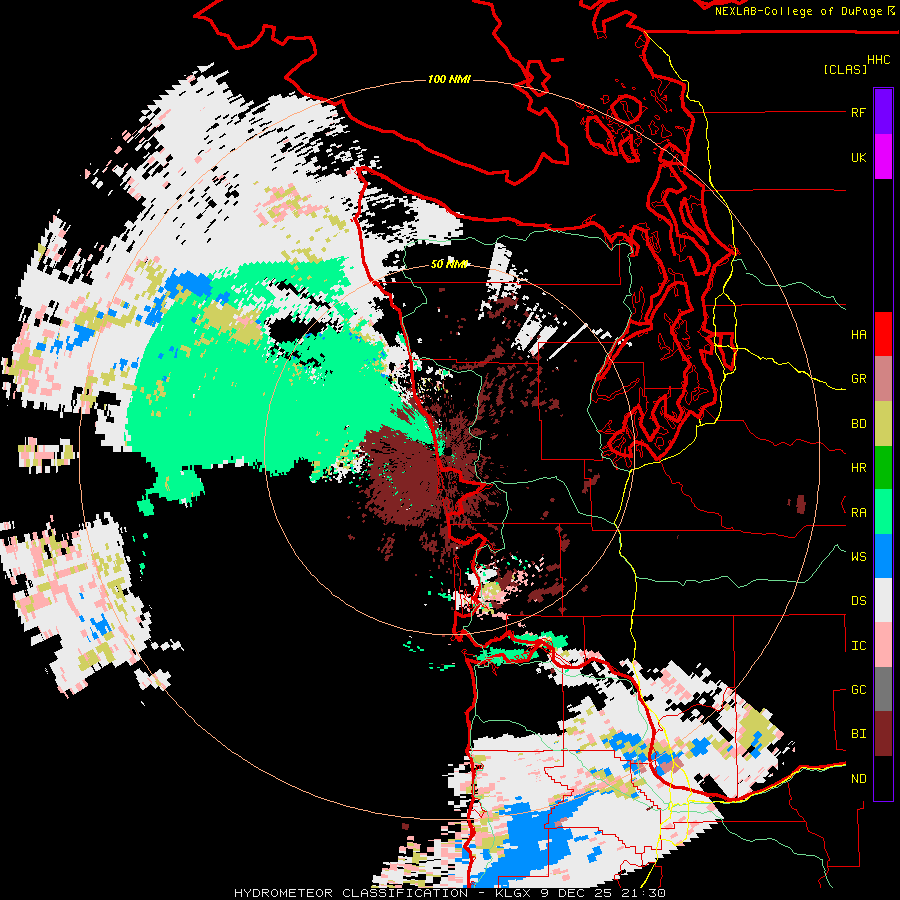Click the UK legend label

pyautogui.click(x=858, y=157)
